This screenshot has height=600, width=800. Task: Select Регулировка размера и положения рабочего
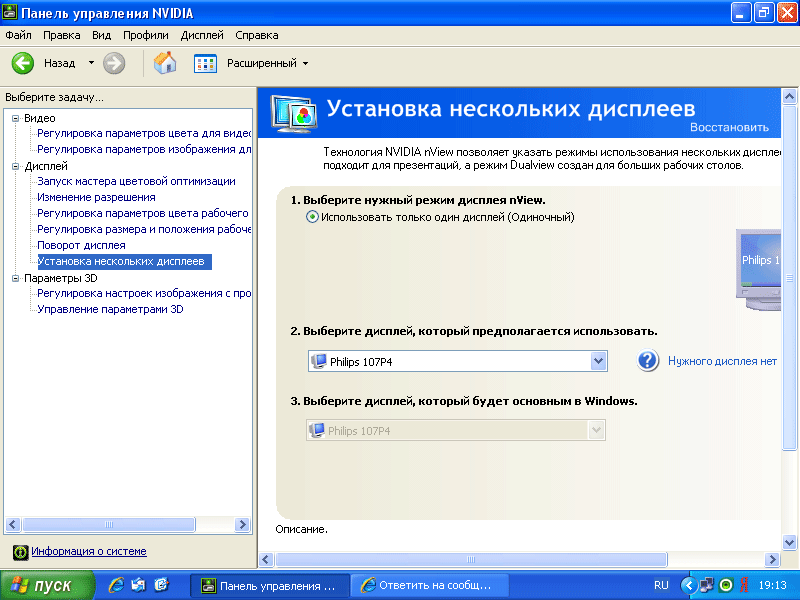[x=144, y=230]
